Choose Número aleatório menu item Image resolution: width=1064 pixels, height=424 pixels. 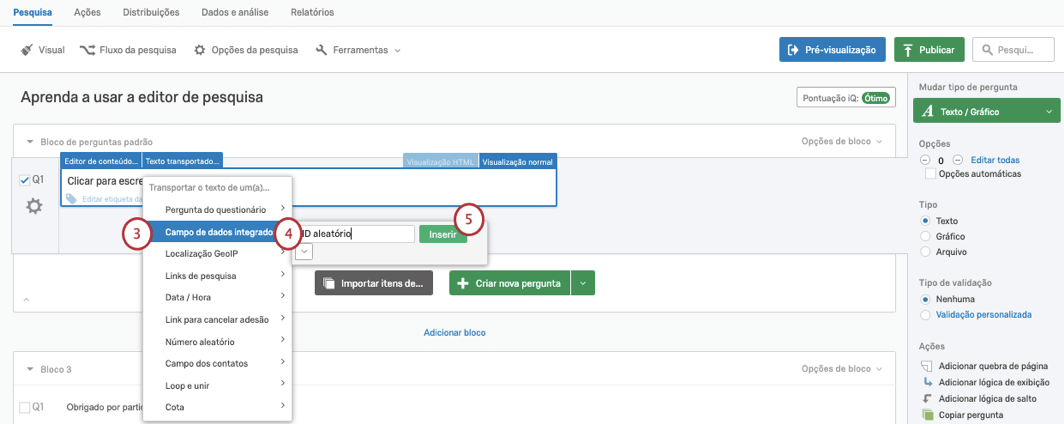pyautogui.click(x=218, y=341)
